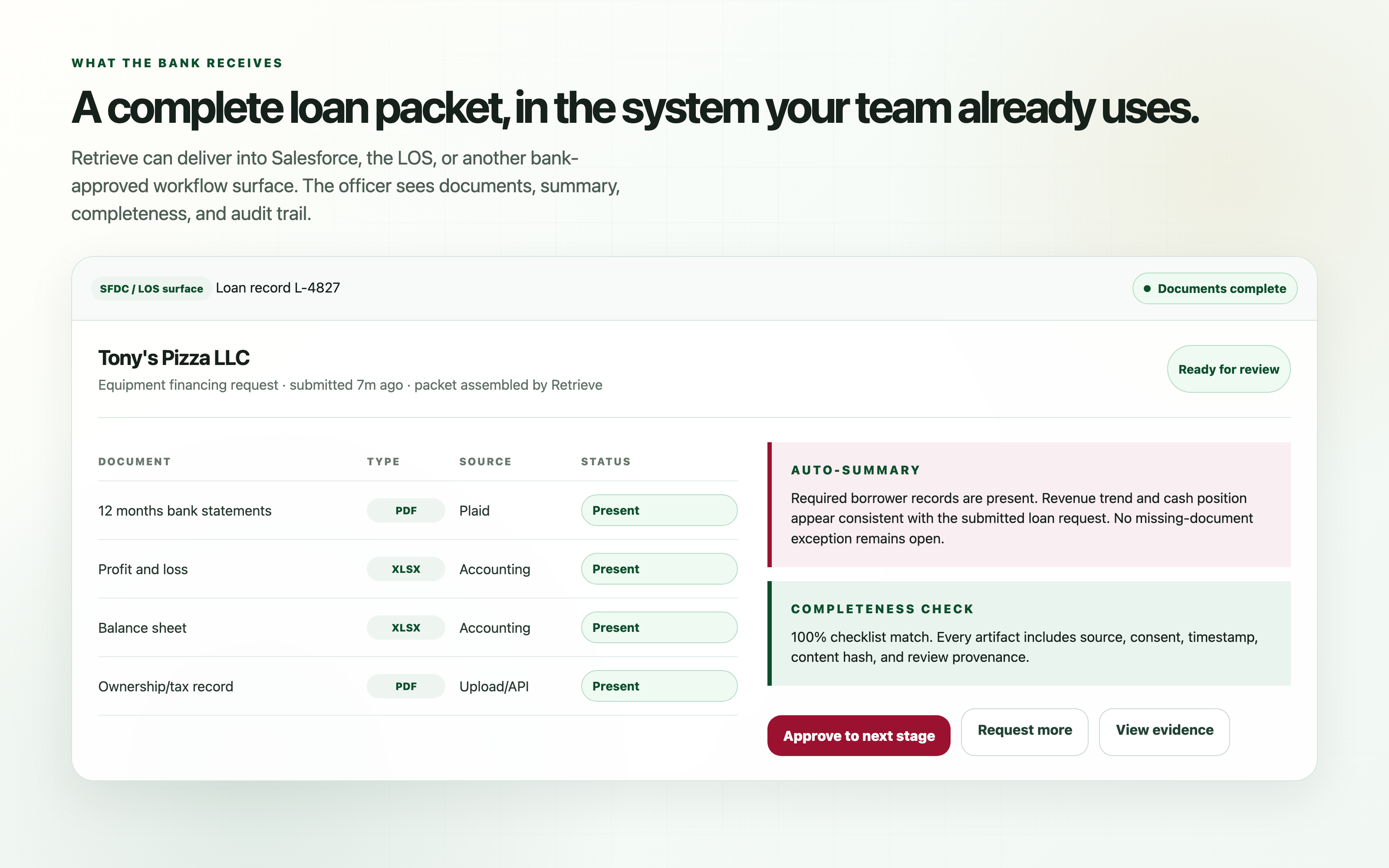1389x868 pixels.
Task: Click Present status for bank statements
Action: (659, 510)
